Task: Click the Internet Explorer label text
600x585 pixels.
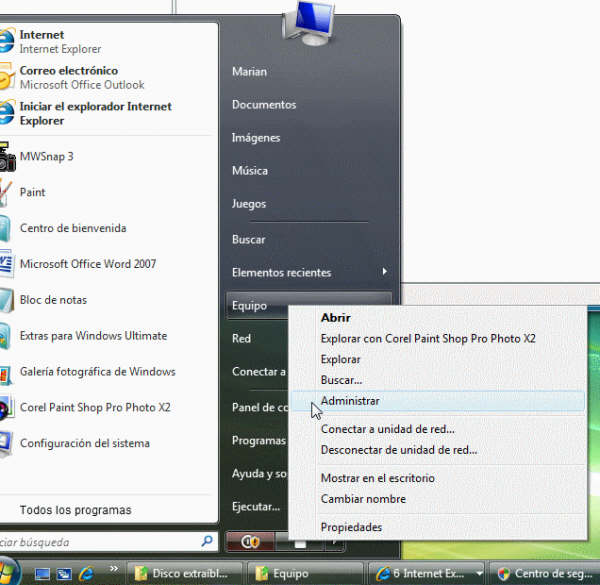Action: click(x=60, y=49)
